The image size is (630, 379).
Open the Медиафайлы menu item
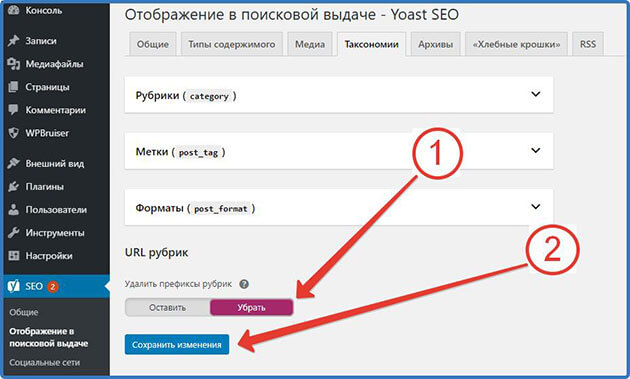click(56, 64)
